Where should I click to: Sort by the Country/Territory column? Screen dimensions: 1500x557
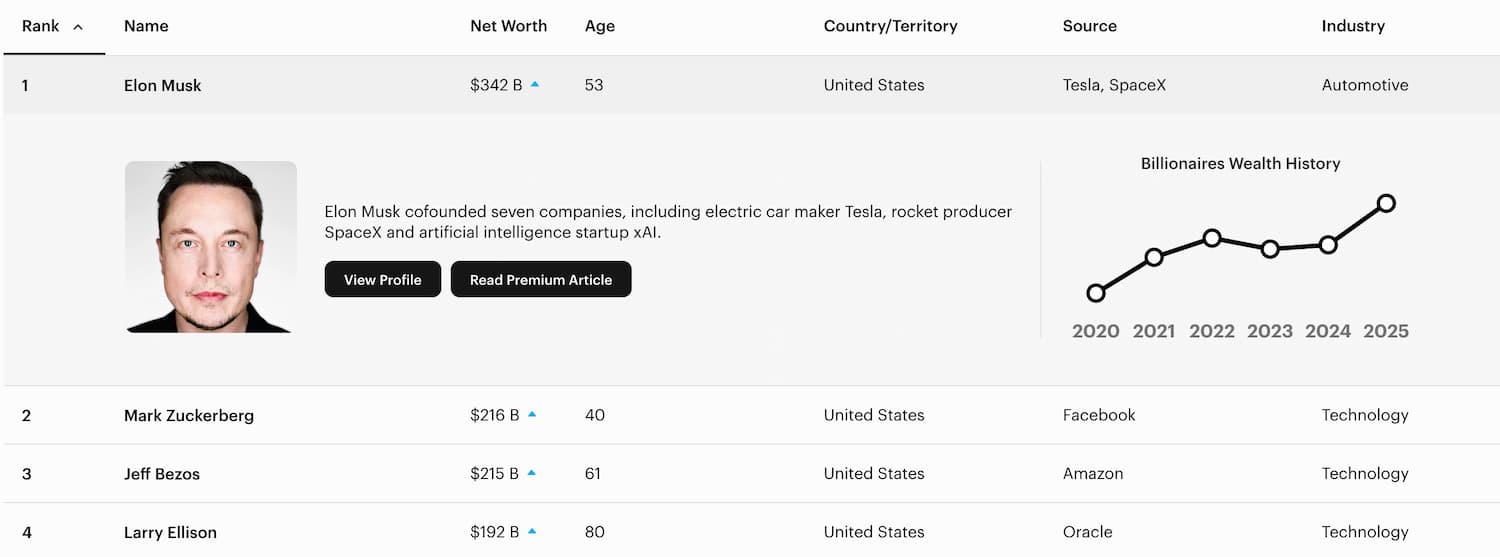[x=890, y=26]
